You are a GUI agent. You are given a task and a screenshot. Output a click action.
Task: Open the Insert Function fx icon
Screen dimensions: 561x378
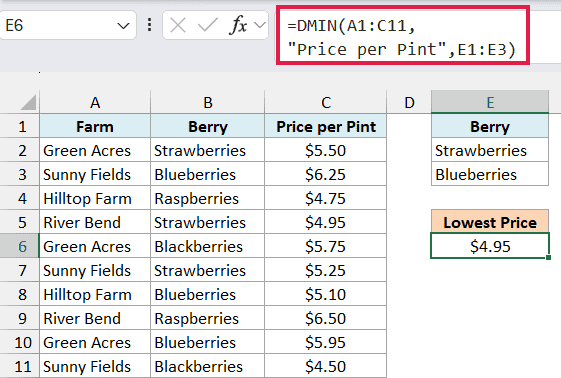pos(238,25)
